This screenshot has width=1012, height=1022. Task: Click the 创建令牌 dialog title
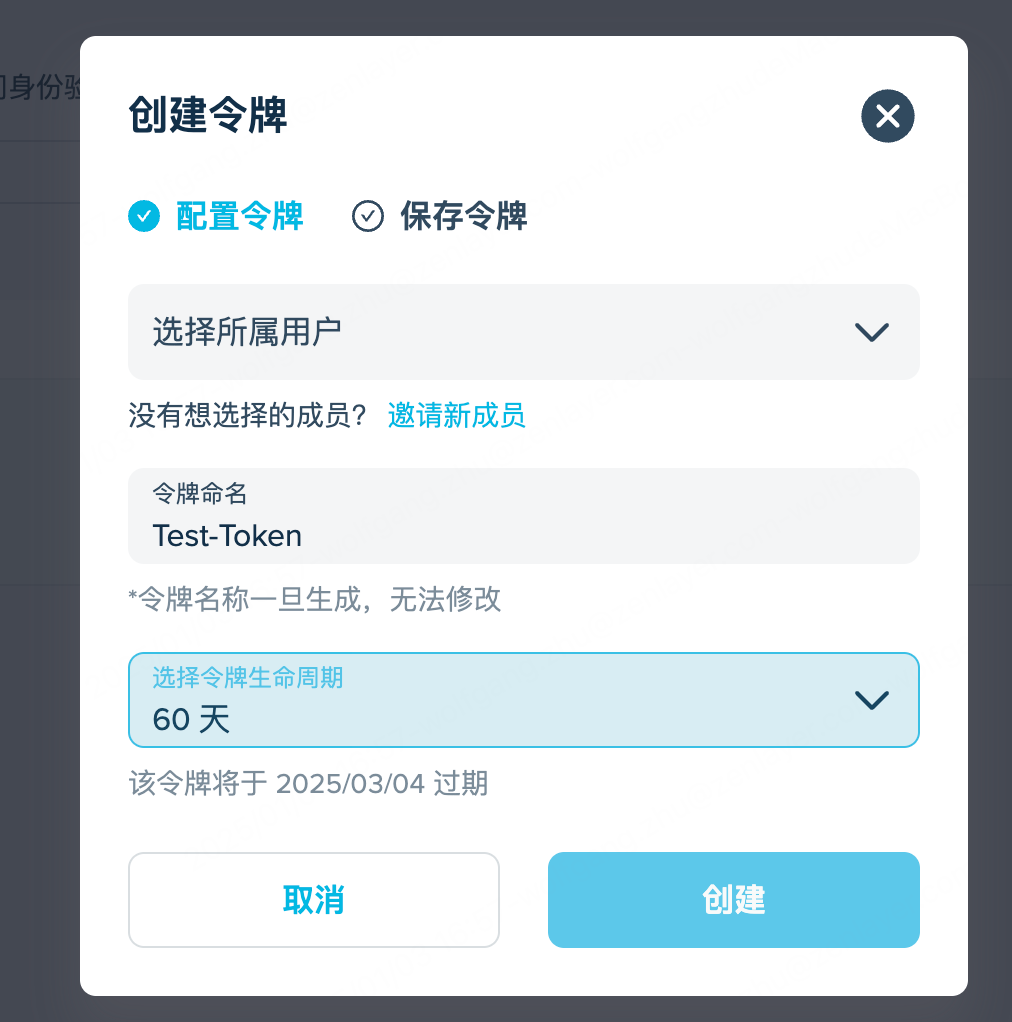[208, 117]
